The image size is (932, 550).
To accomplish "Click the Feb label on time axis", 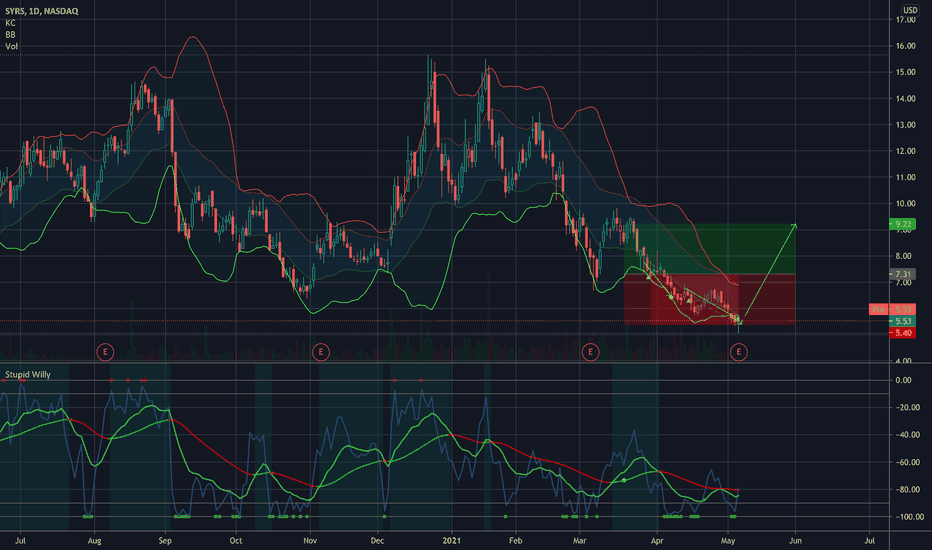I will 515,540.
